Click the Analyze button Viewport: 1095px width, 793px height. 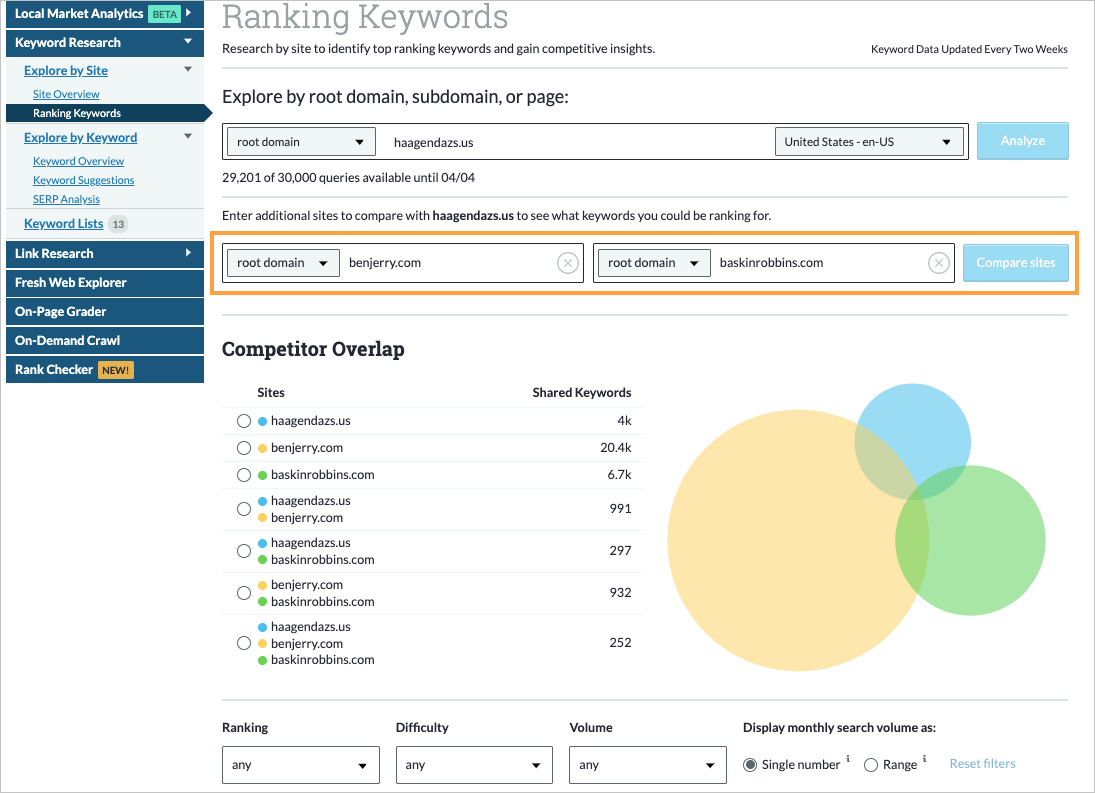(1022, 141)
